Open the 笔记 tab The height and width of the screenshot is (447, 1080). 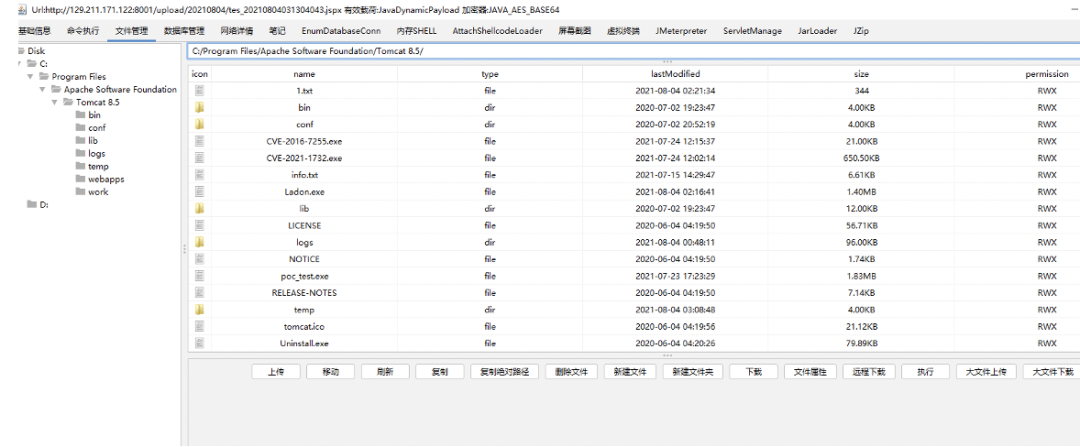[277, 31]
